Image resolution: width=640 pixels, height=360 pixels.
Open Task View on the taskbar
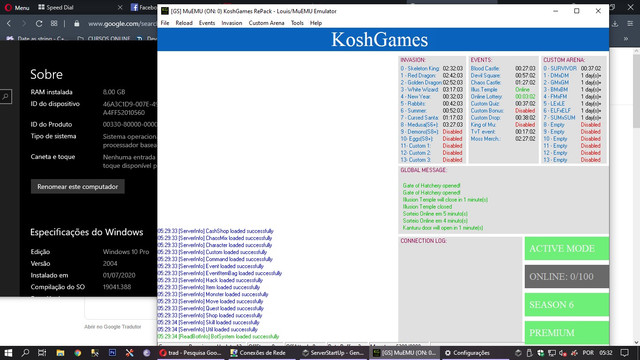tap(42, 353)
